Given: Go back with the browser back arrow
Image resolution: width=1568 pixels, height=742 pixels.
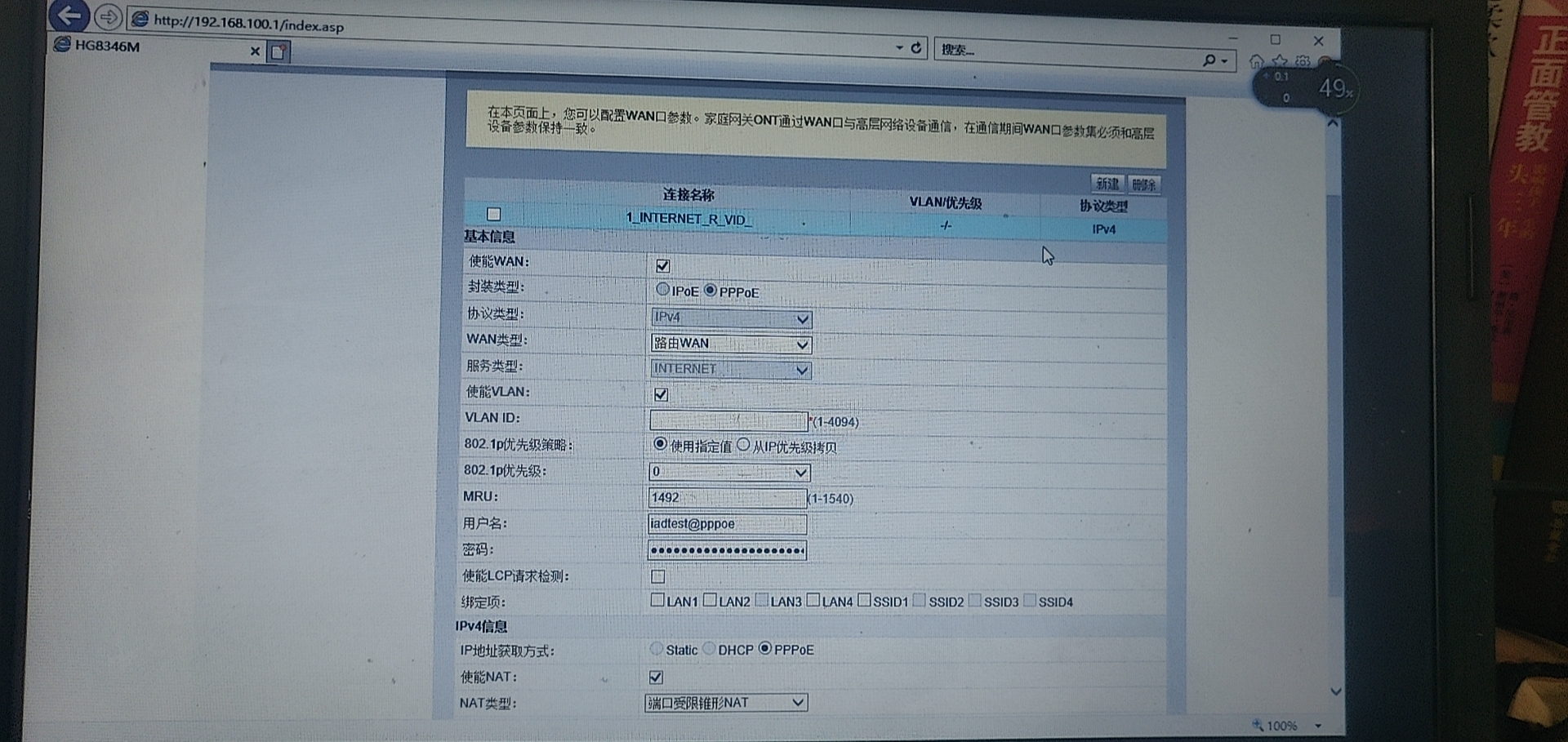Looking at the screenshot, I should 69,15.
